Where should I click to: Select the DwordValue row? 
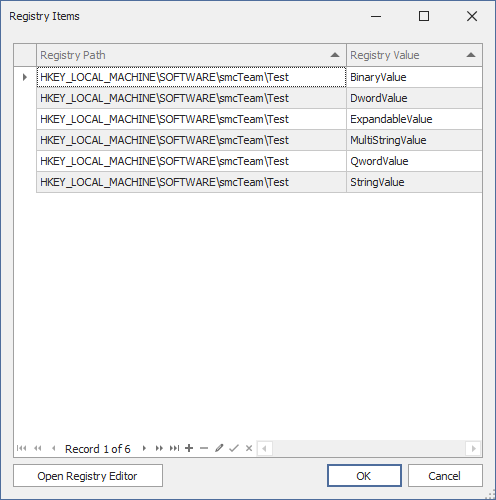point(259,98)
